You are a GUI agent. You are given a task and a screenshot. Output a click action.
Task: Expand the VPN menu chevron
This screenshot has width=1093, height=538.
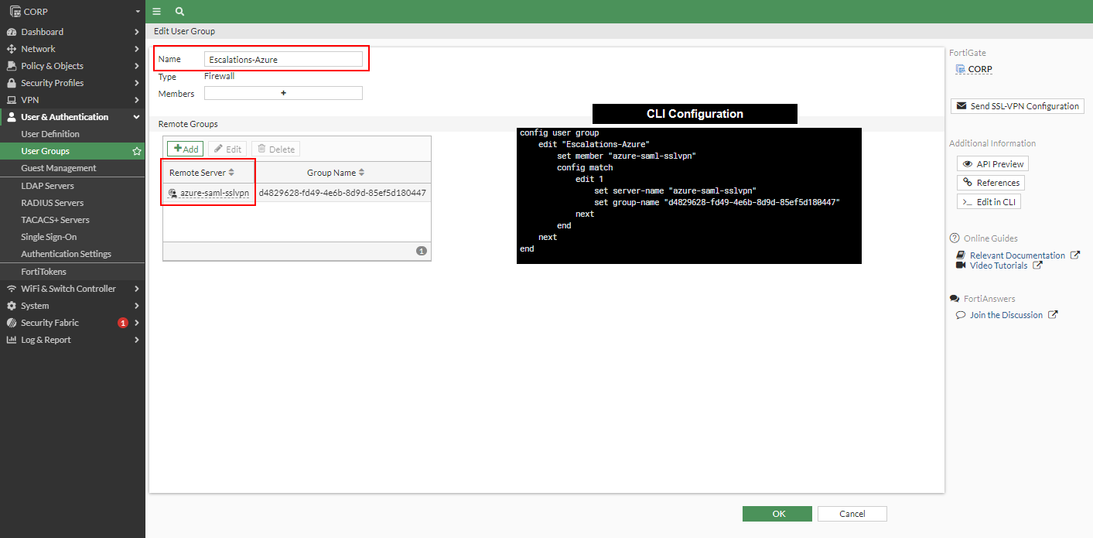click(137, 100)
